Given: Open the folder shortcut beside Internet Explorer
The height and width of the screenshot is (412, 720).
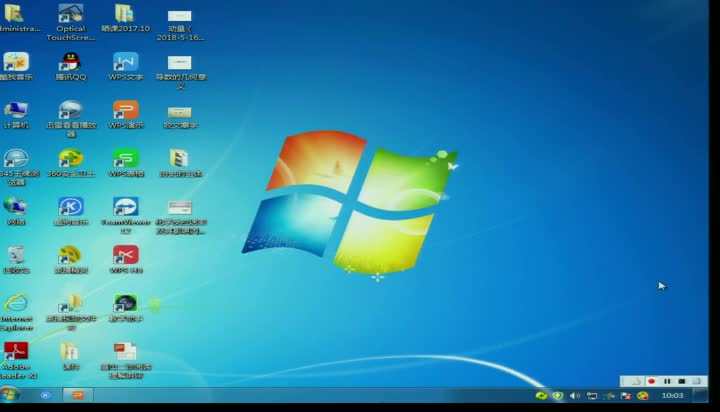Looking at the screenshot, I should (x=71, y=312).
